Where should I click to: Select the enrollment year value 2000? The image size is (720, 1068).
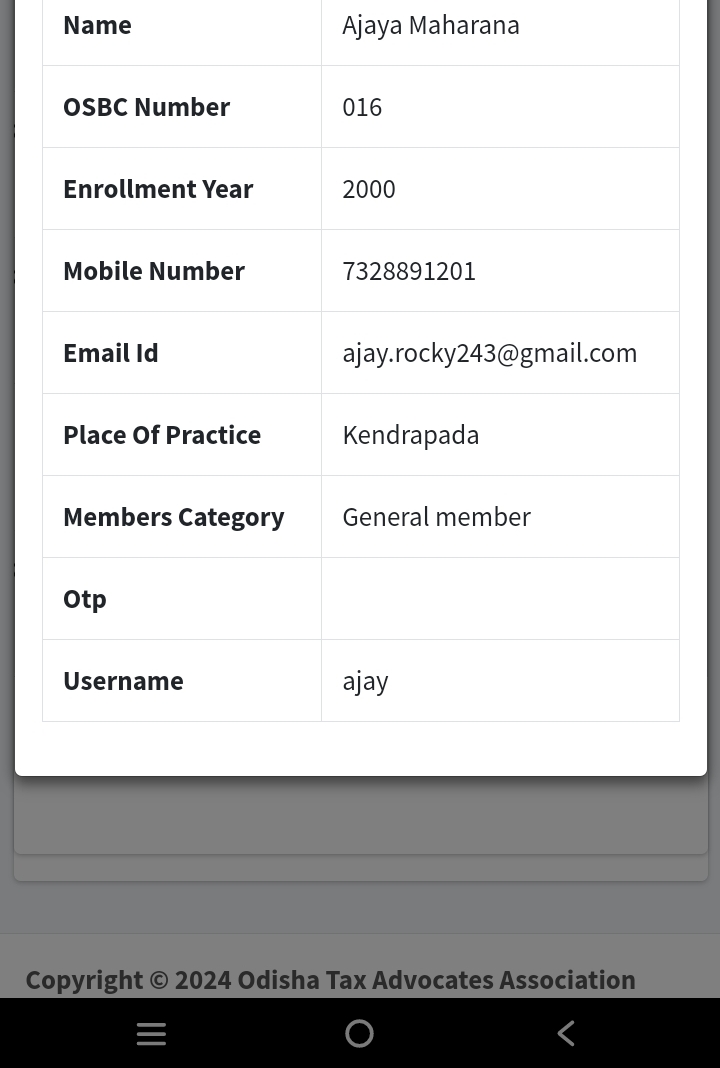click(369, 189)
